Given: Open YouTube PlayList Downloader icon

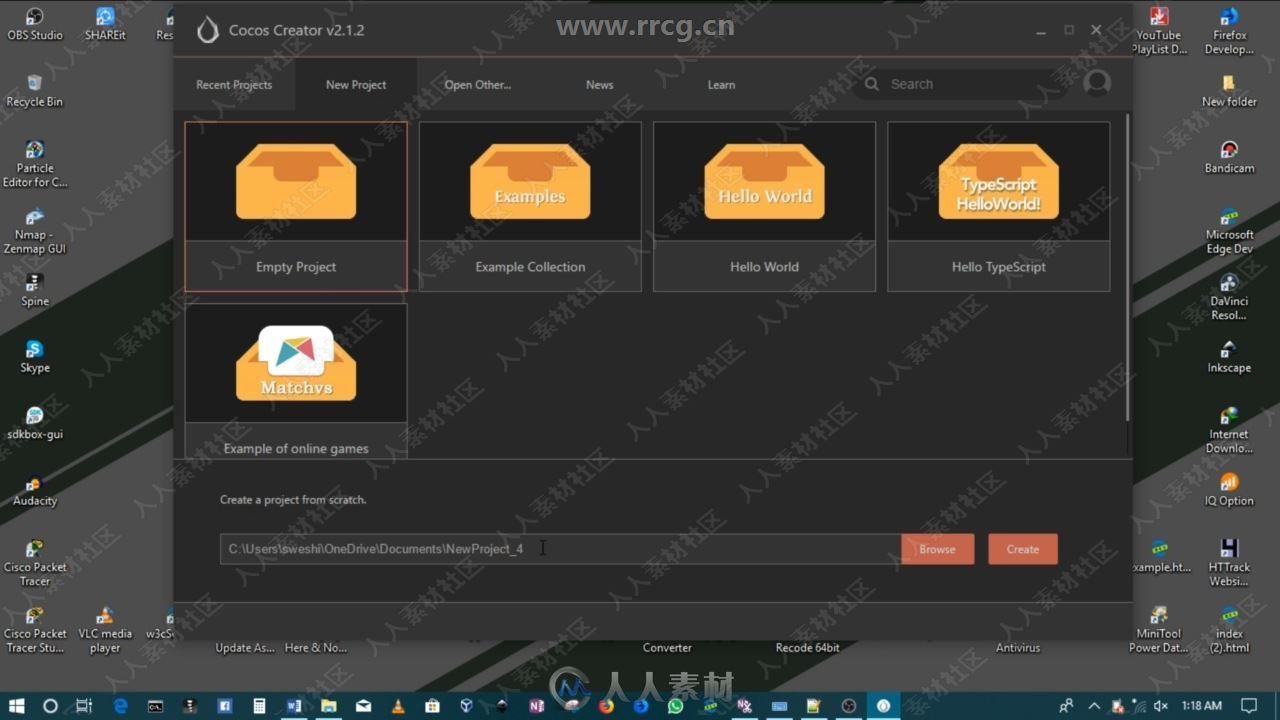Looking at the screenshot, I should [1159, 31].
